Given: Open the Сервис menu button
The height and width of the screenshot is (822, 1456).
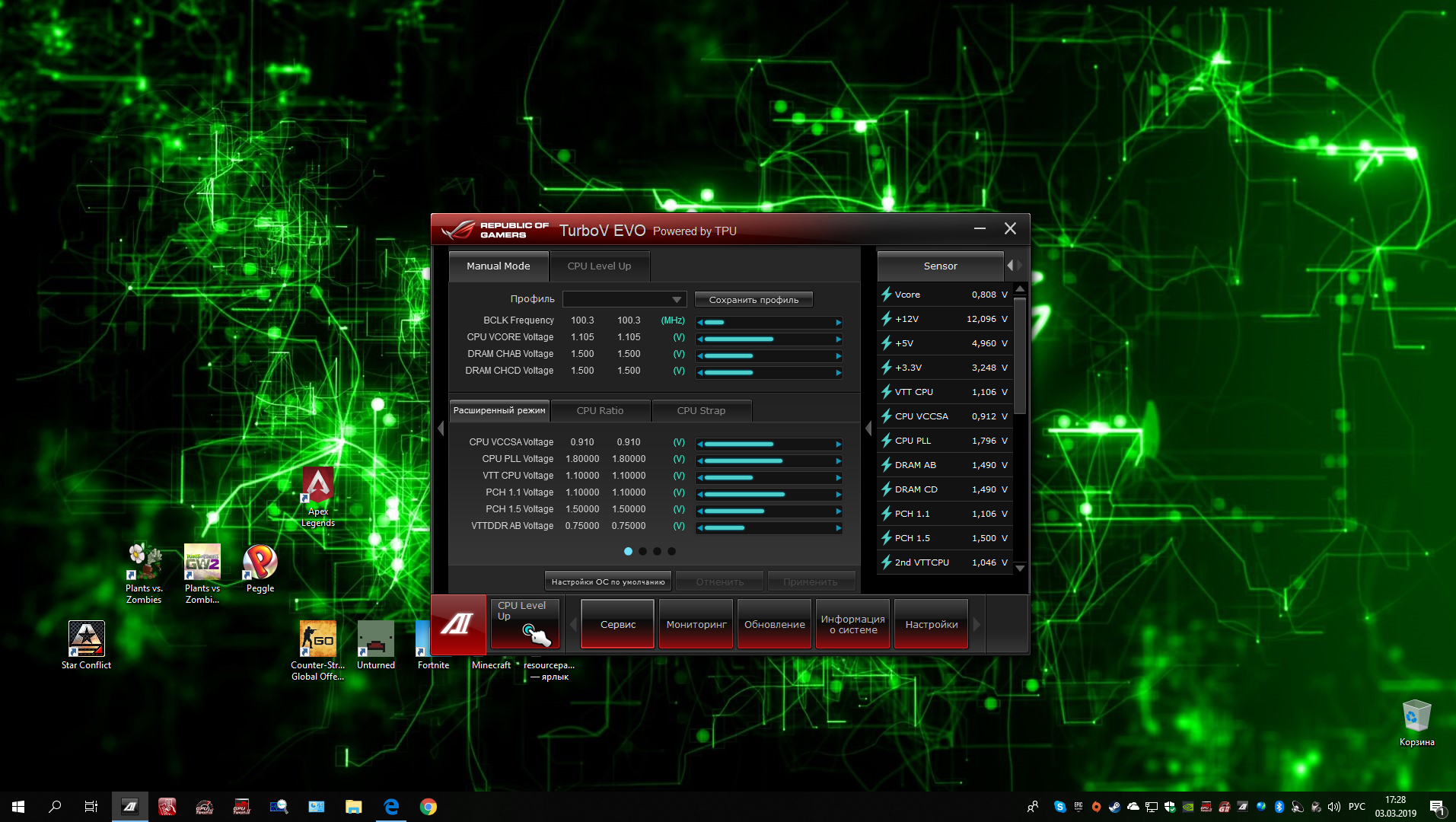Looking at the screenshot, I should 617,624.
